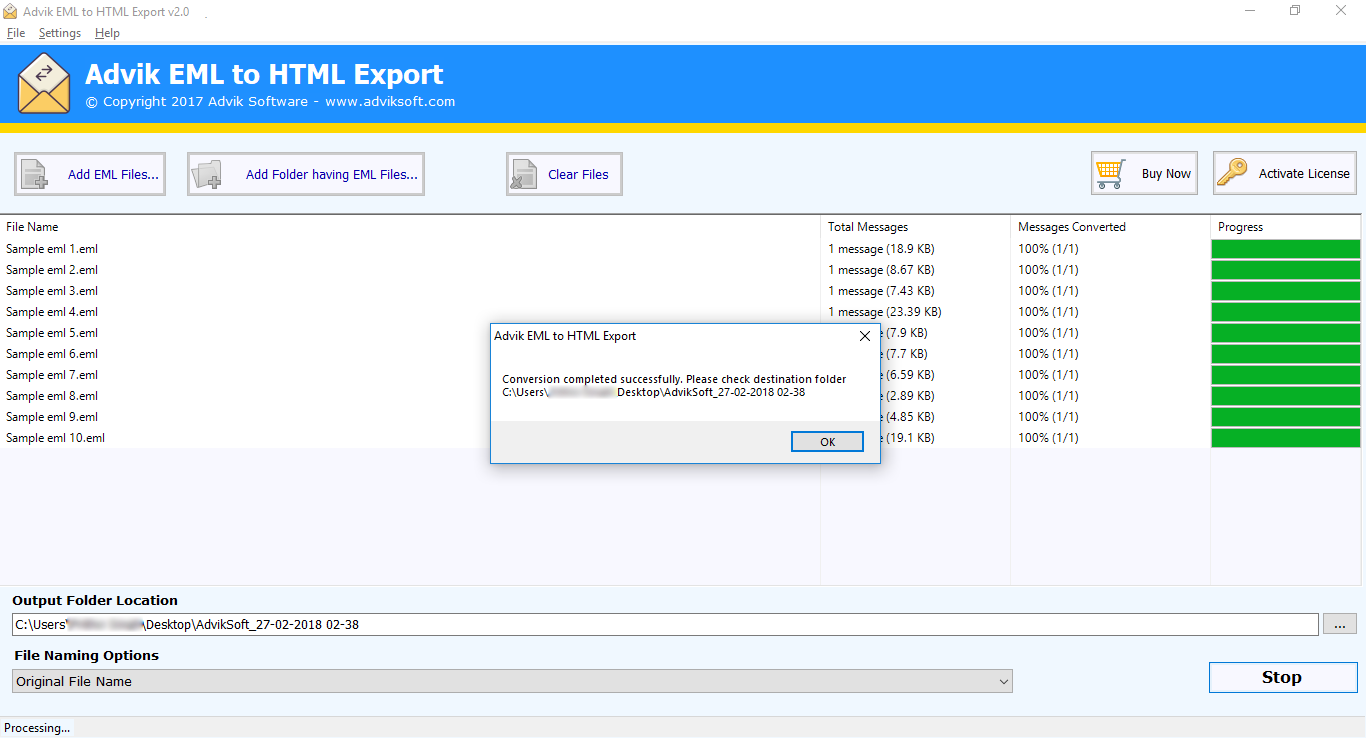The width and height of the screenshot is (1366, 738).
Task: Click the app icon in the title bar
Action: pyautogui.click(x=11, y=12)
